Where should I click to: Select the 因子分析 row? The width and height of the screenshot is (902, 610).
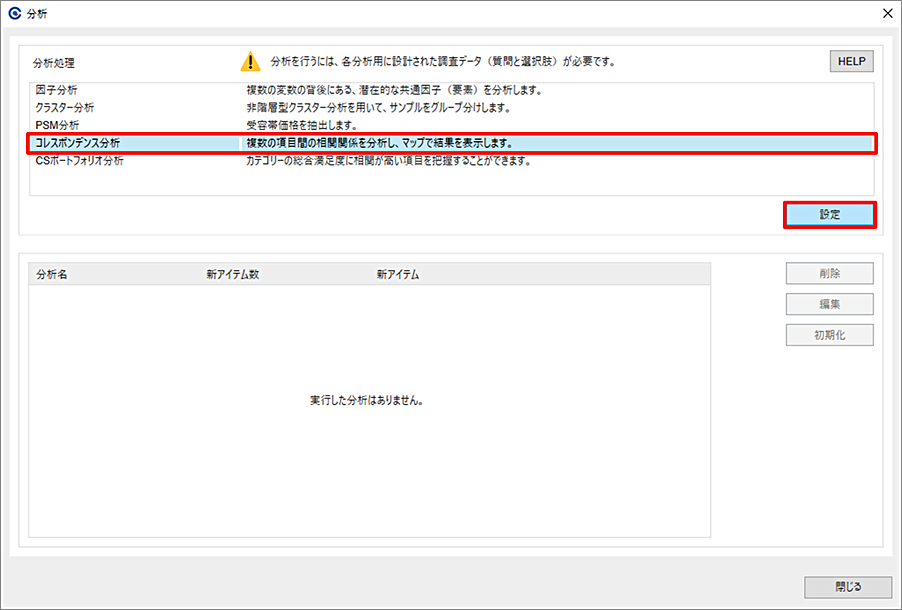click(x=452, y=90)
